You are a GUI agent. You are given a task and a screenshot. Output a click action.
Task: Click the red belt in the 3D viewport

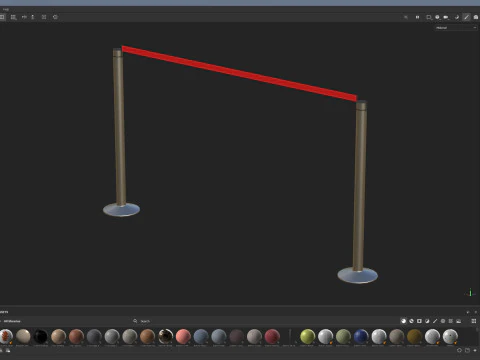click(239, 73)
